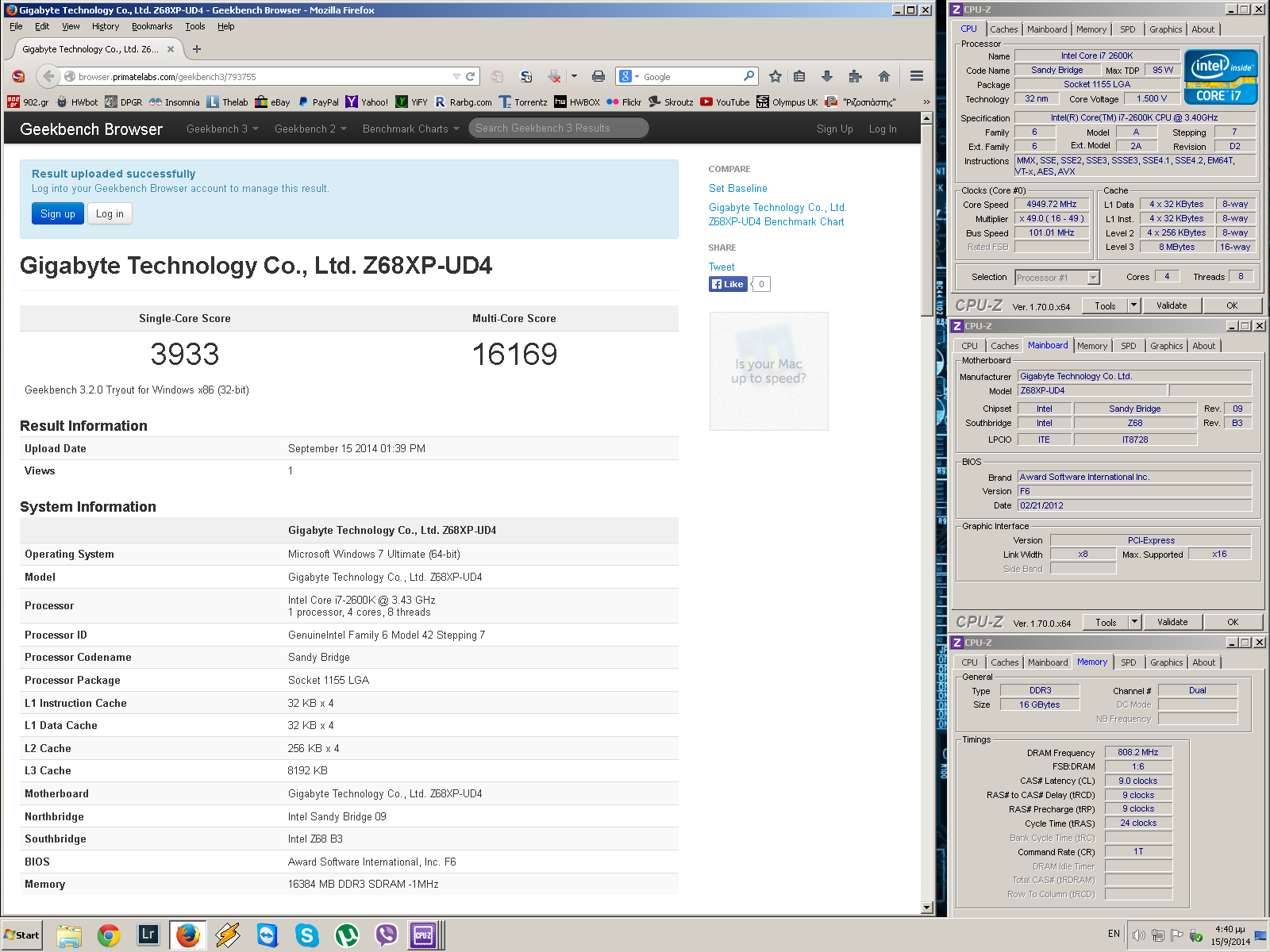1270x952 pixels.
Task: Open Torrentz bookmark
Action: click(x=523, y=102)
